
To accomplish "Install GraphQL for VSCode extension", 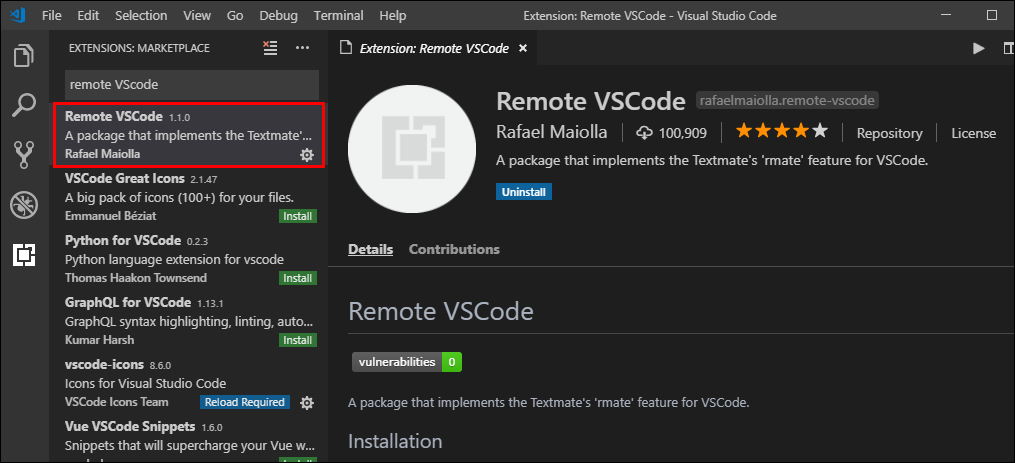I will click(298, 340).
